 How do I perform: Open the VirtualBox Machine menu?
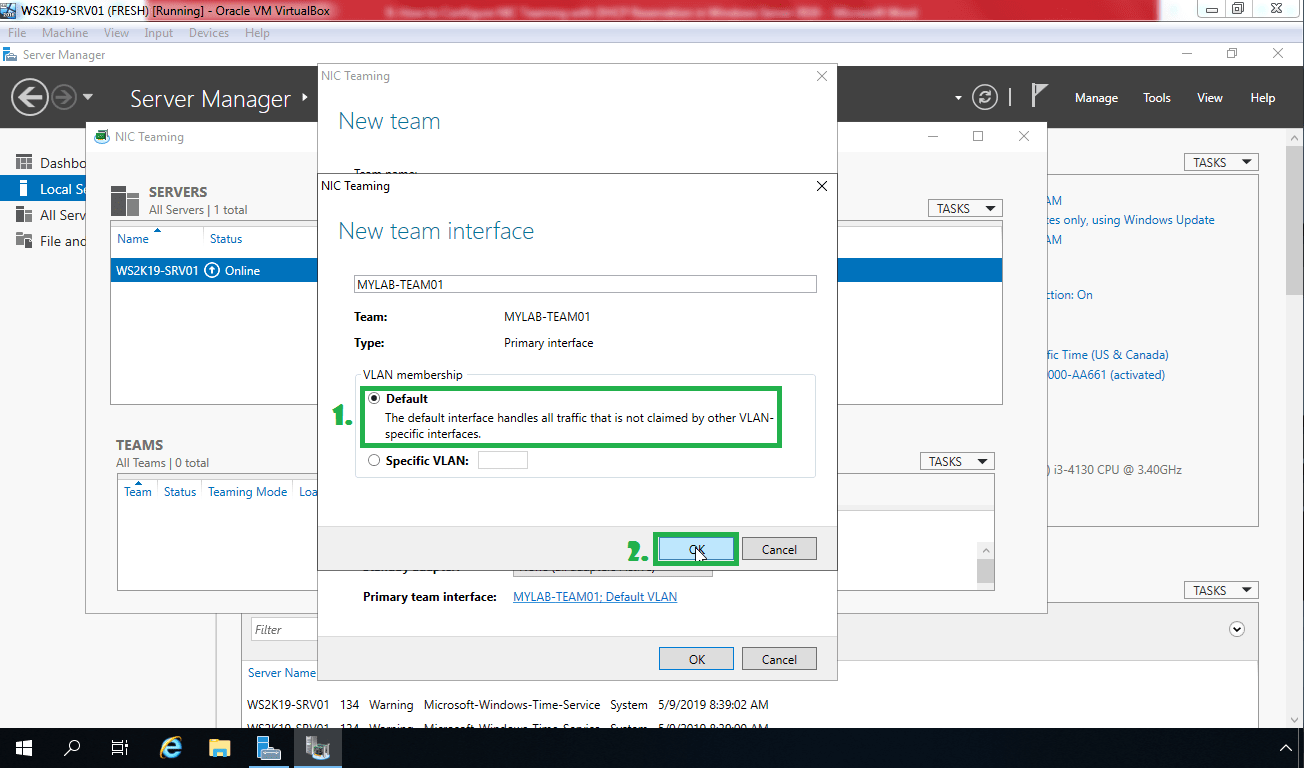tap(65, 33)
